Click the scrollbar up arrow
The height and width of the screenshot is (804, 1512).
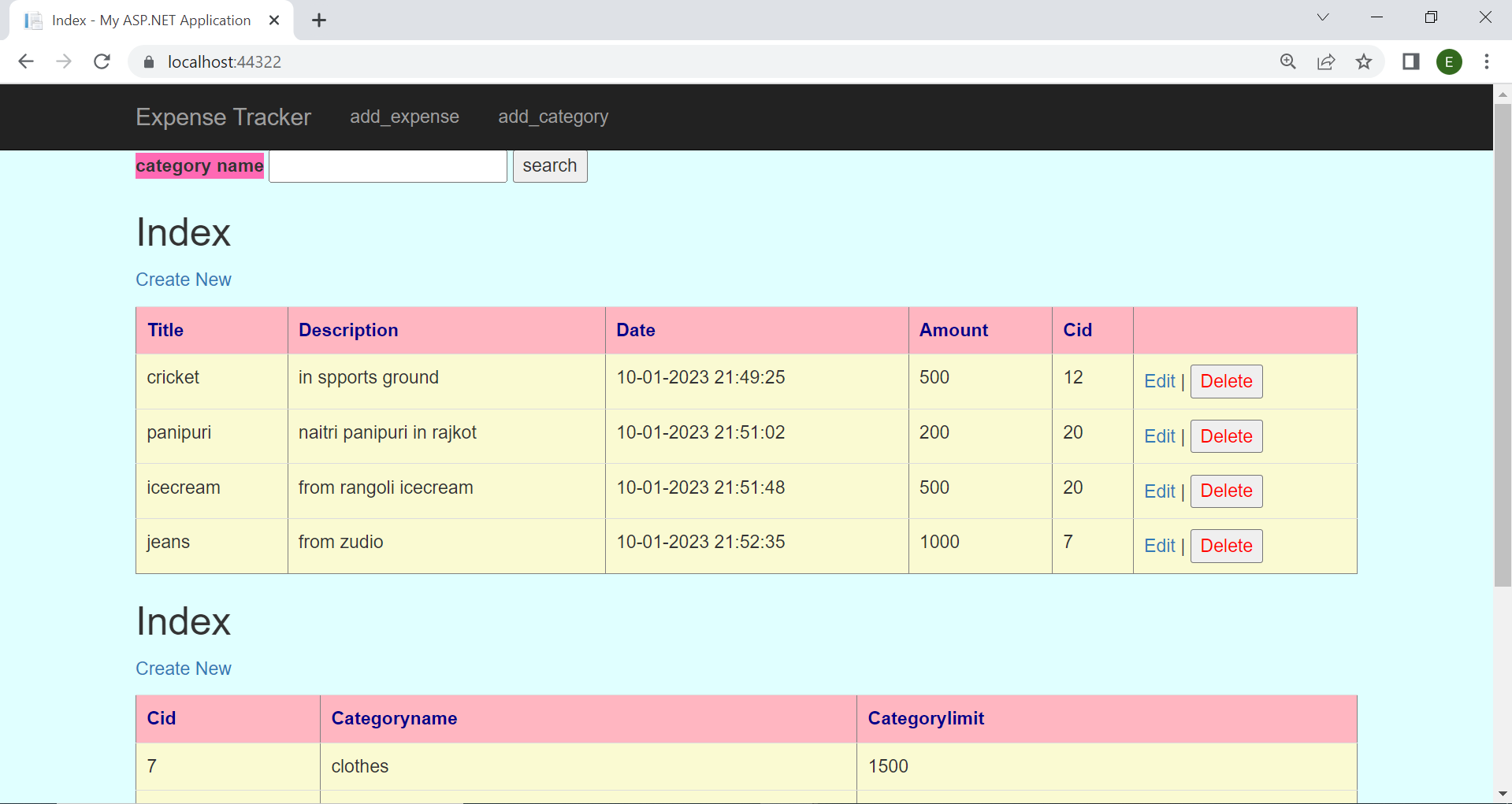(x=1503, y=94)
